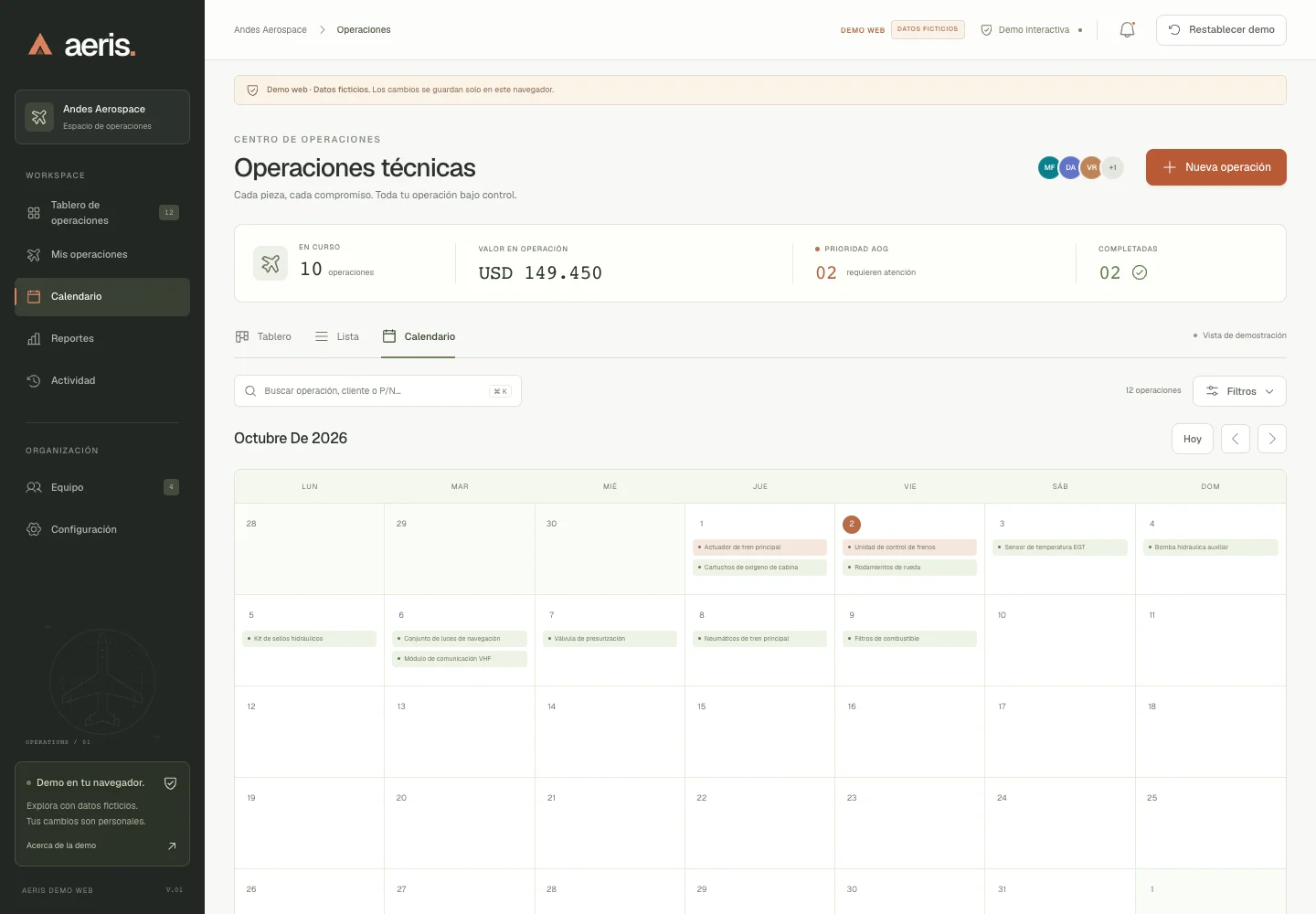Open the Filtros de combustible event
The image size is (1316, 914).
909,639
